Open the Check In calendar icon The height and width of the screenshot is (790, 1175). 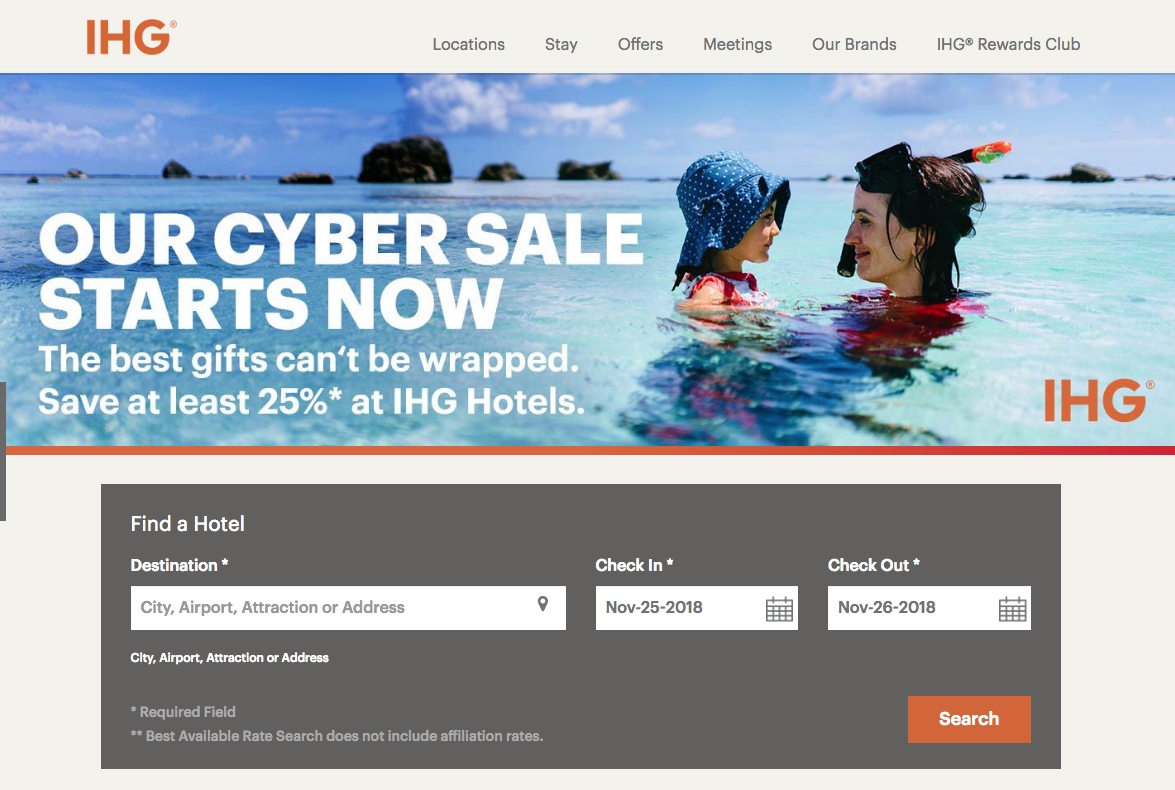pos(779,609)
